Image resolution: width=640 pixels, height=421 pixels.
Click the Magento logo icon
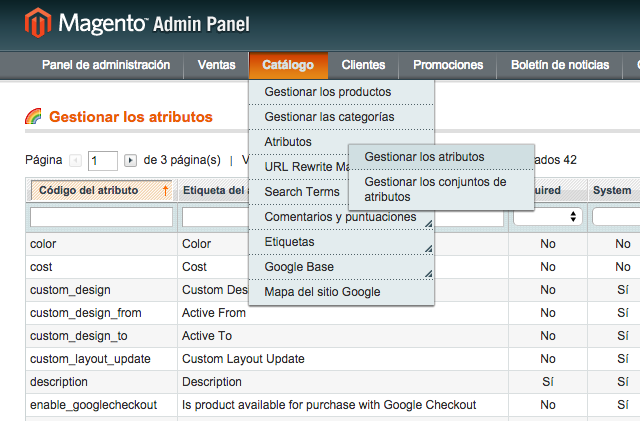38,23
